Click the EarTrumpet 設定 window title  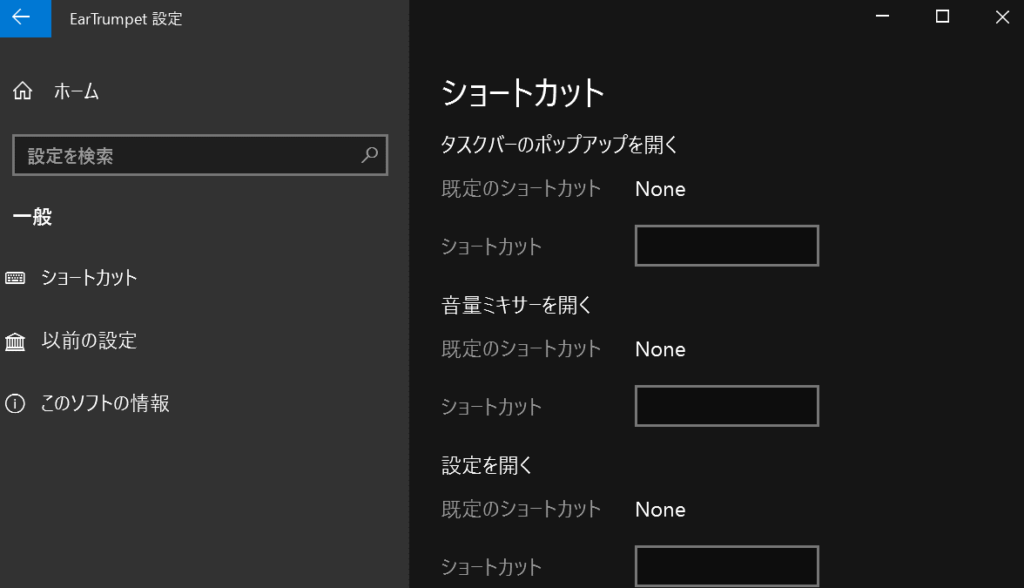click(x=126, y=19)
